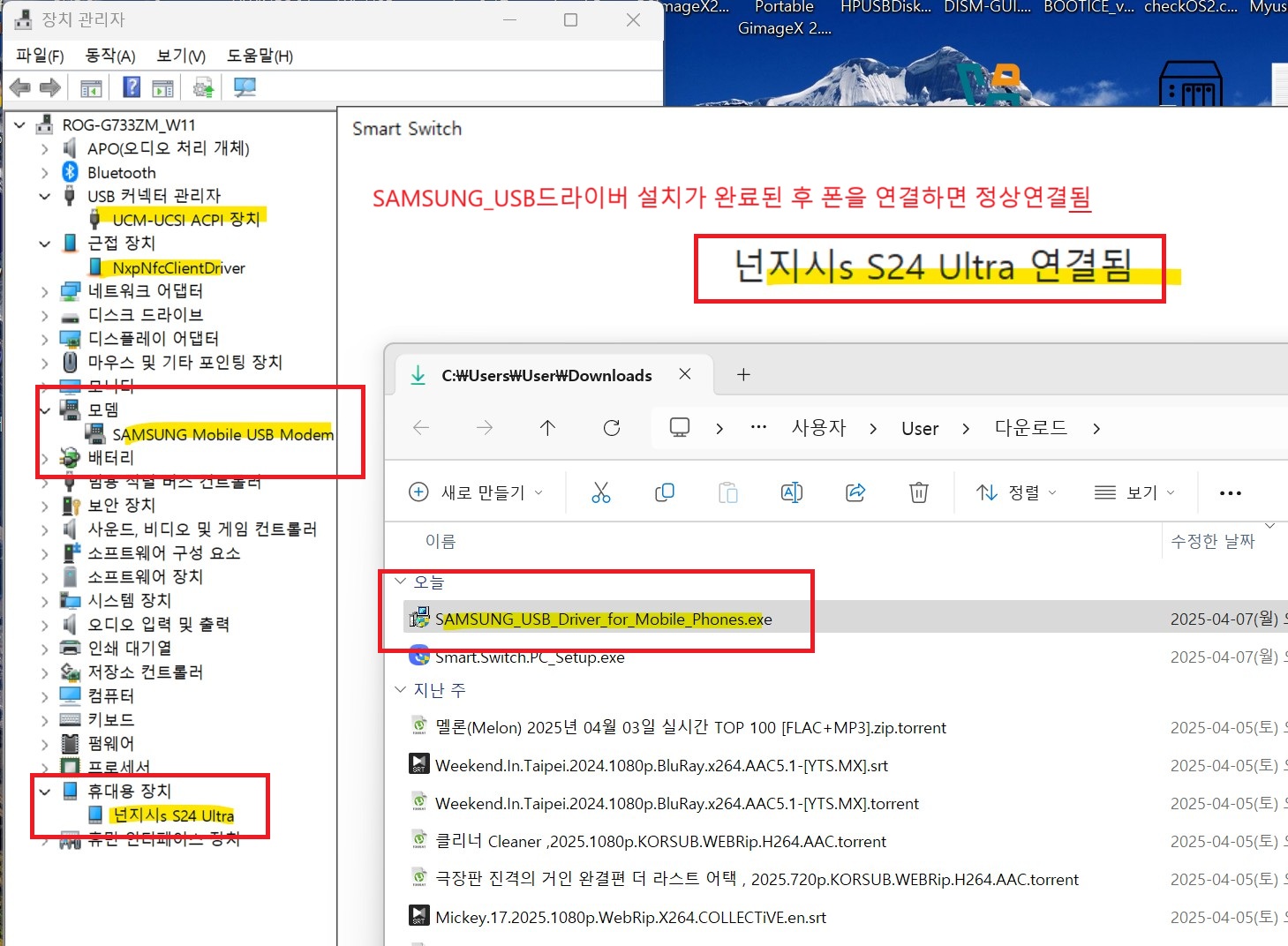The height and width of the screenshot is (946, 1288).
Task: Collapse the USB 커넥터 관리자 node
Action: tap(45, 196)
